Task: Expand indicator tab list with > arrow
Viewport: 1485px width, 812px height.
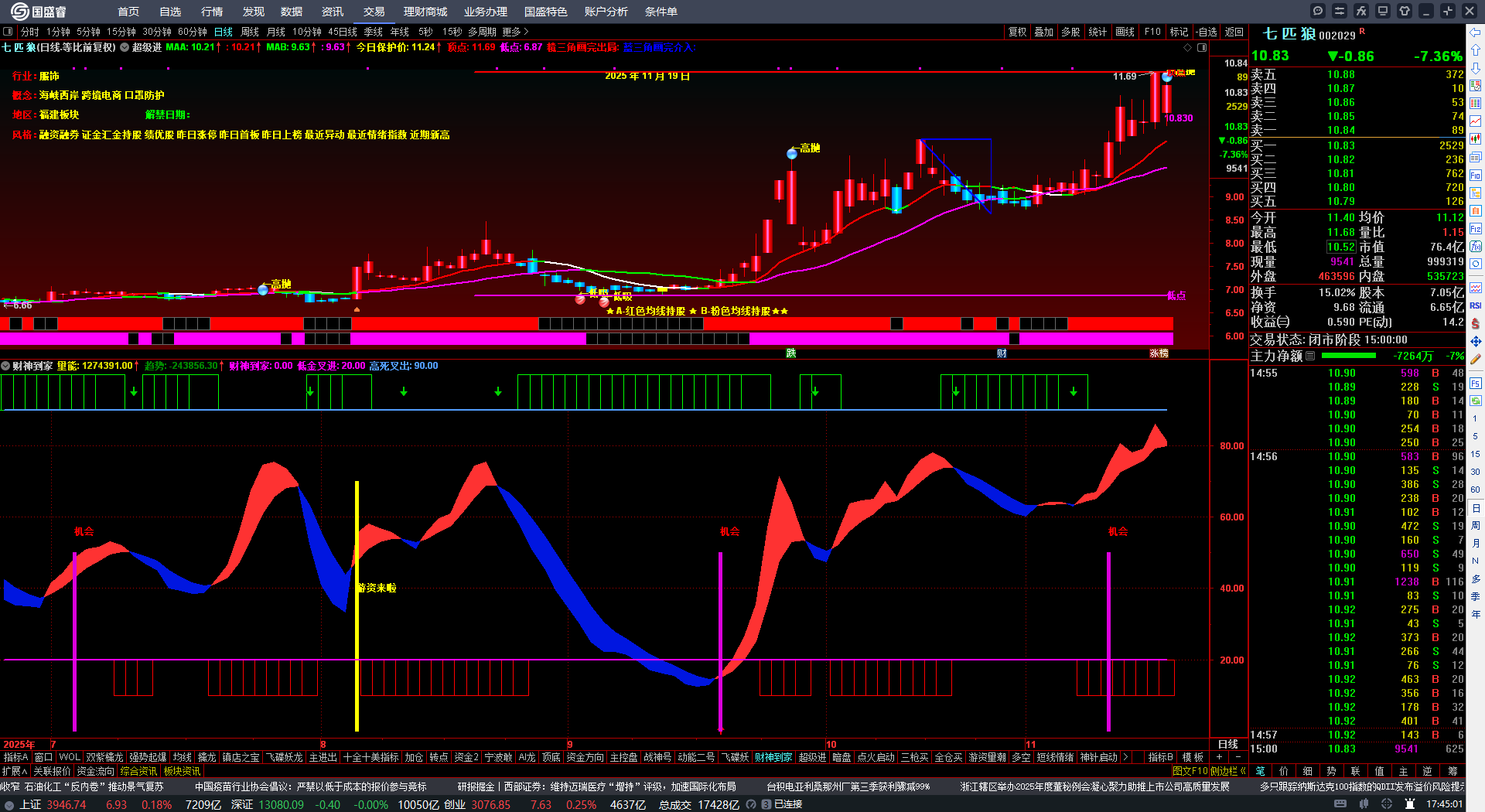Action: pos(1125,757)
